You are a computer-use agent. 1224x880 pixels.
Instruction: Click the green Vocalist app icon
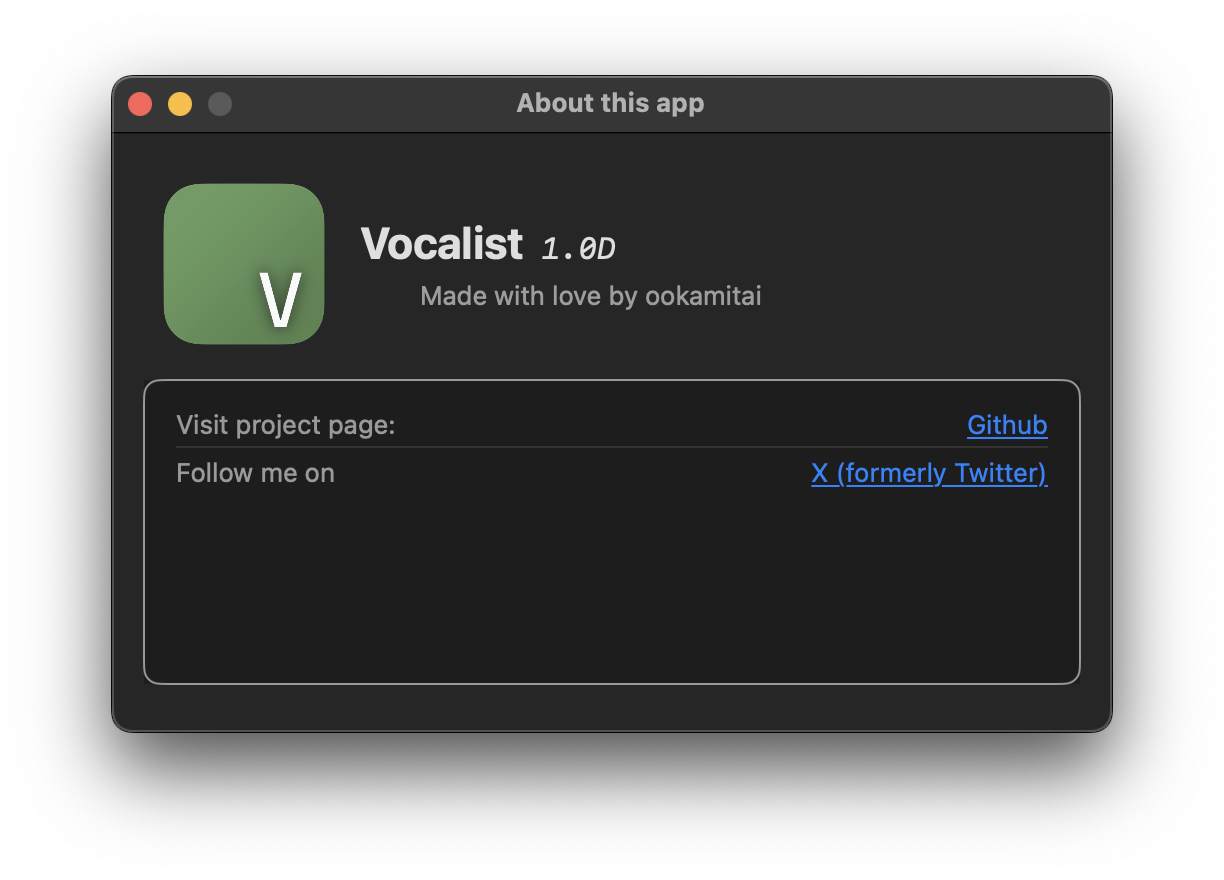coord(244,264)
